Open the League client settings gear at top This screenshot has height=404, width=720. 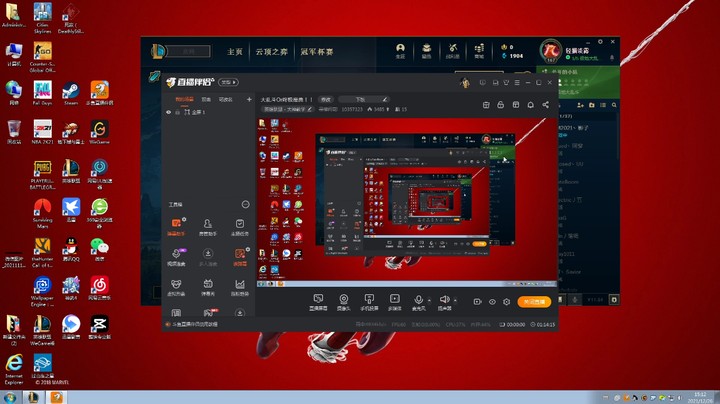[600, 41]
